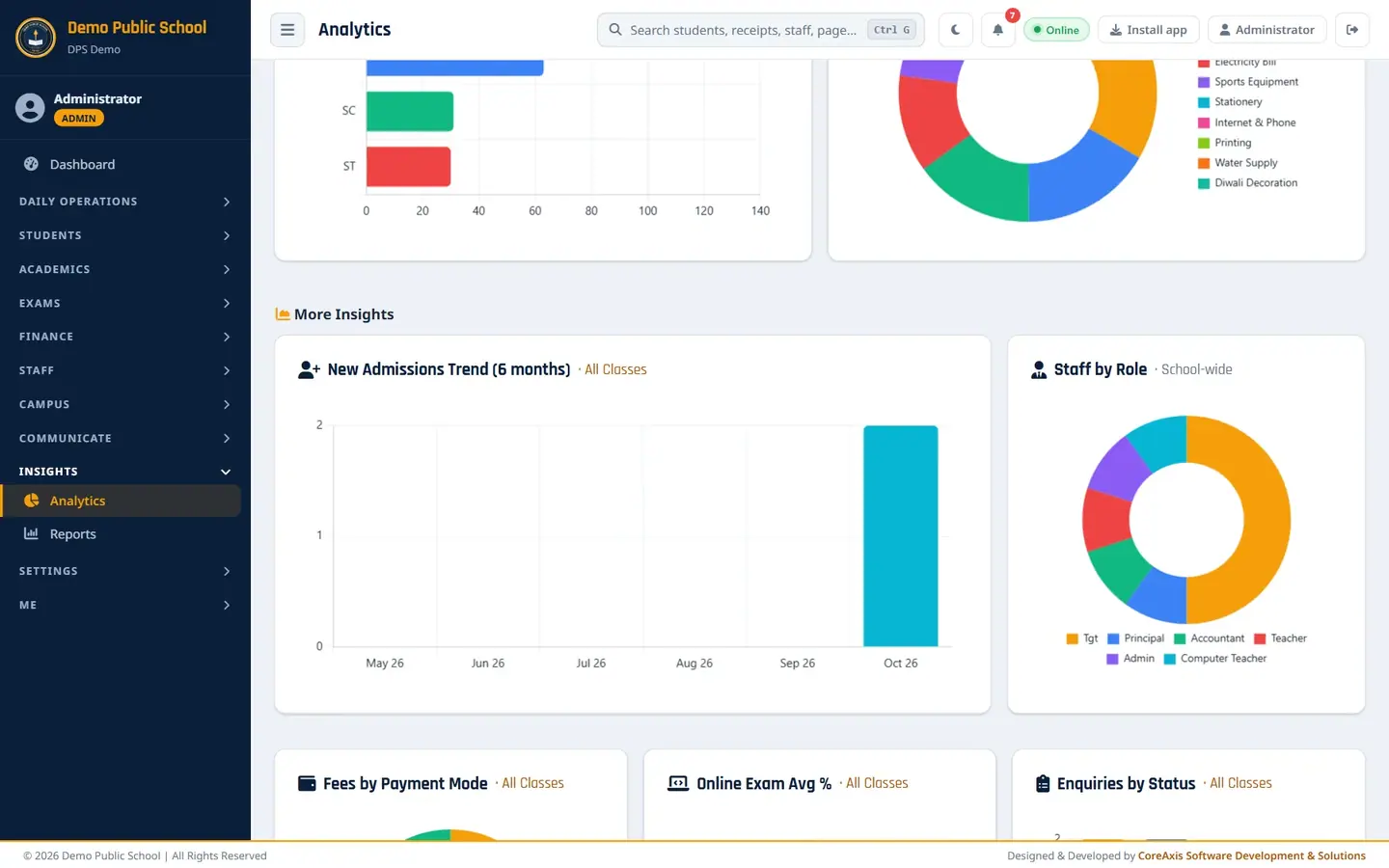Expand the Students sidebar section
Image resolution: width=1389 pixels, height=868 pixels.
[125, 235]
